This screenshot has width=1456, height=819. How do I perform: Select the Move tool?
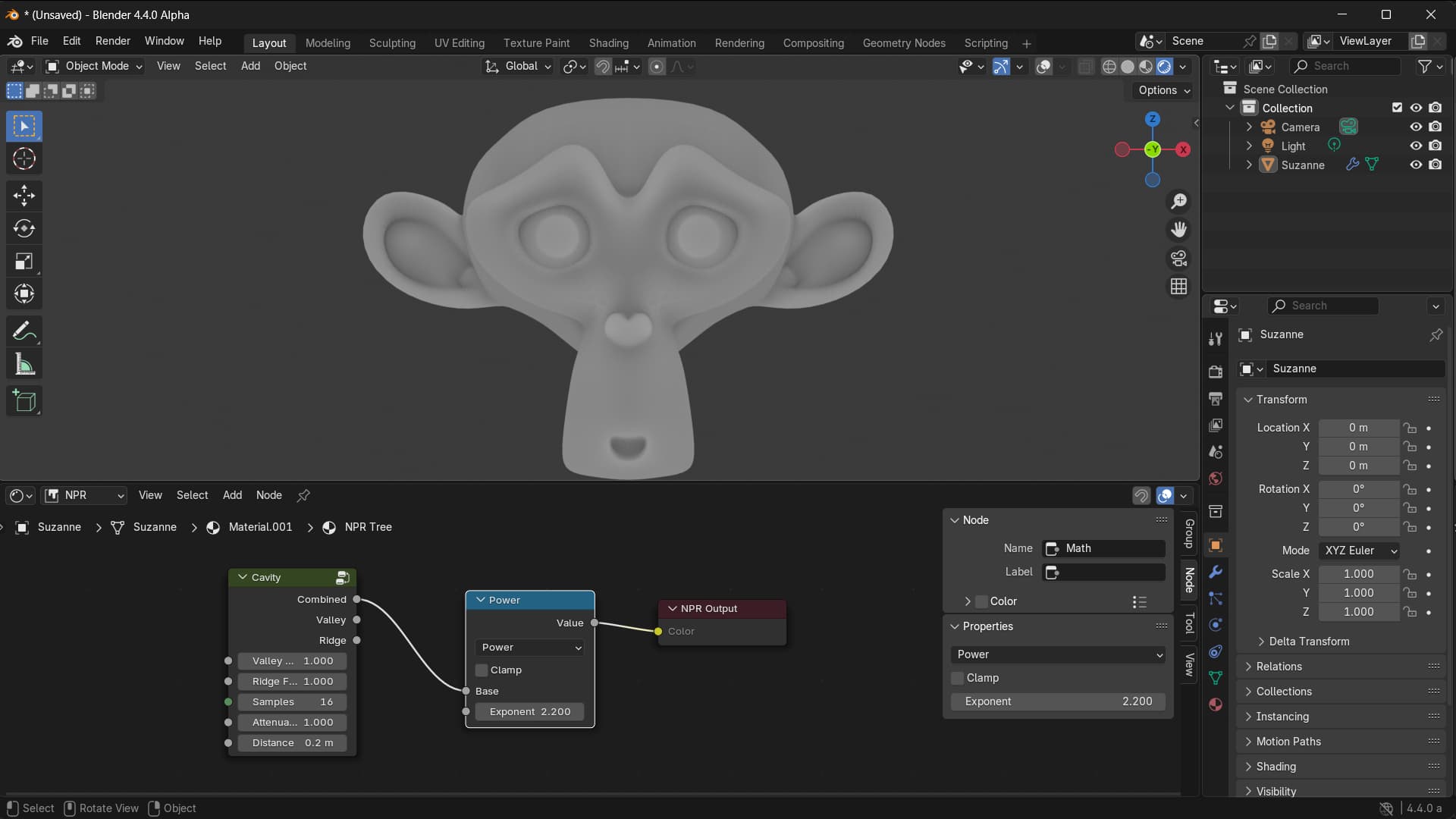24,196
